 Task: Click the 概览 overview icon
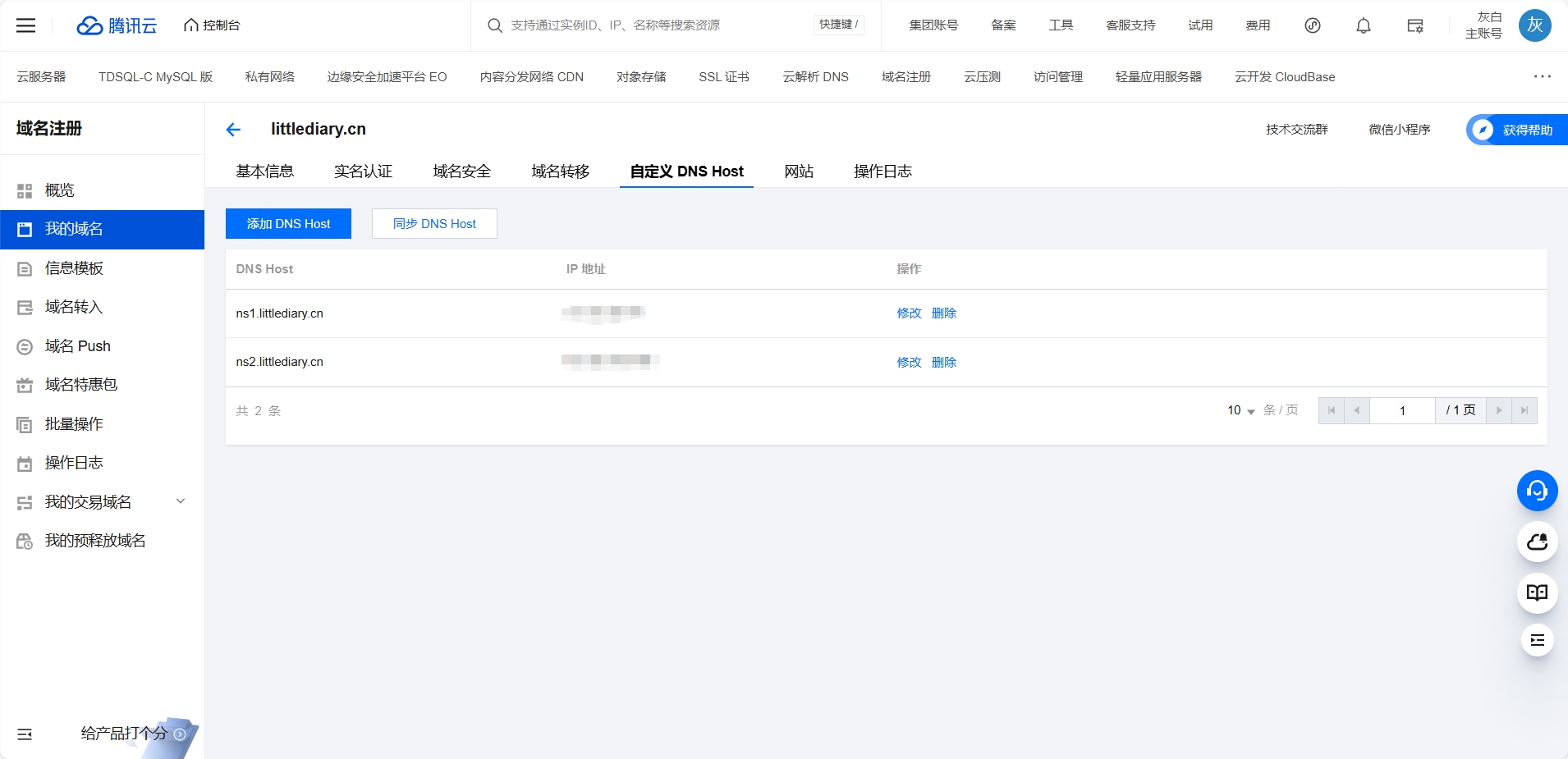[x=25, y=191]
